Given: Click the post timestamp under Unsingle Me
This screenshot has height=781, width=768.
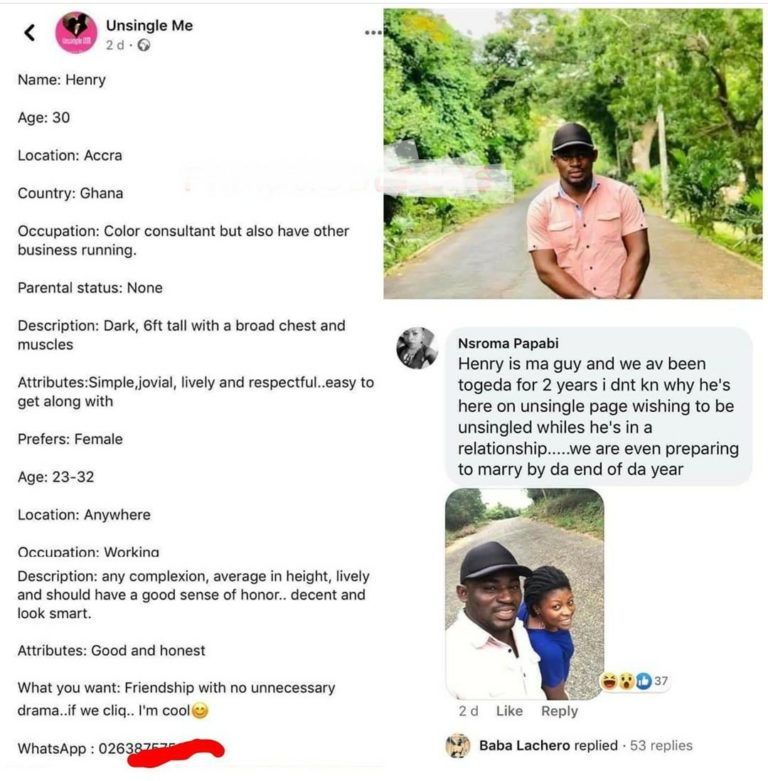Looking at the screenshot, I should 115,45.
